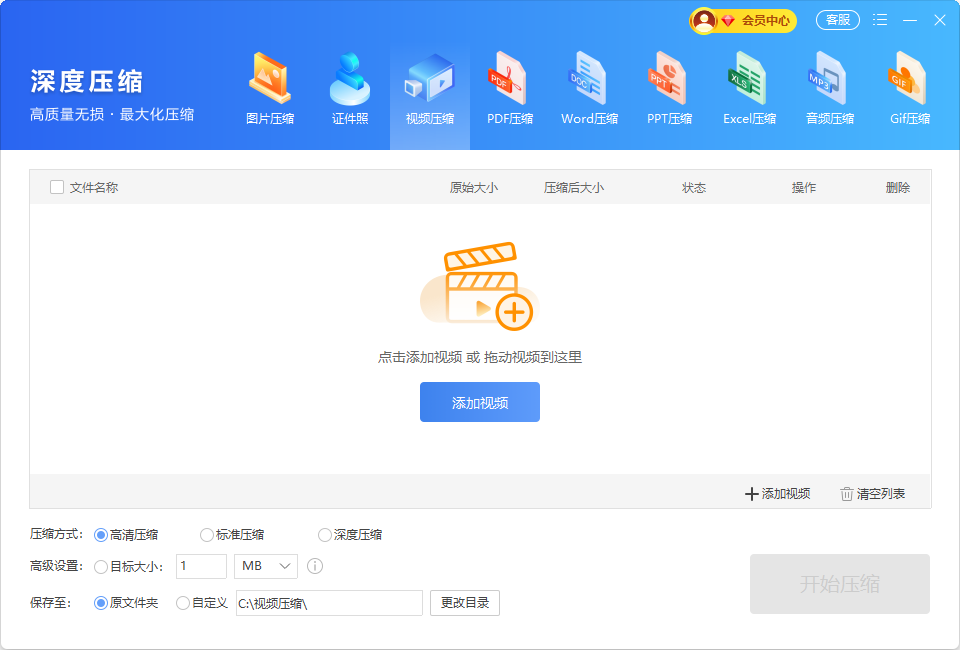
Task: Click 清空列表 to clear the list
Action: click(872, 494)
